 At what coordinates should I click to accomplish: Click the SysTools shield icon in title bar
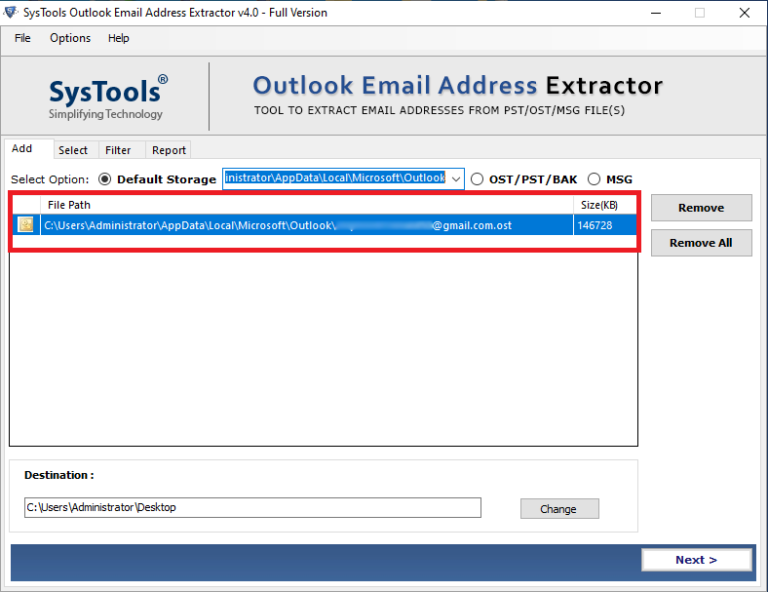click(11, 12)
